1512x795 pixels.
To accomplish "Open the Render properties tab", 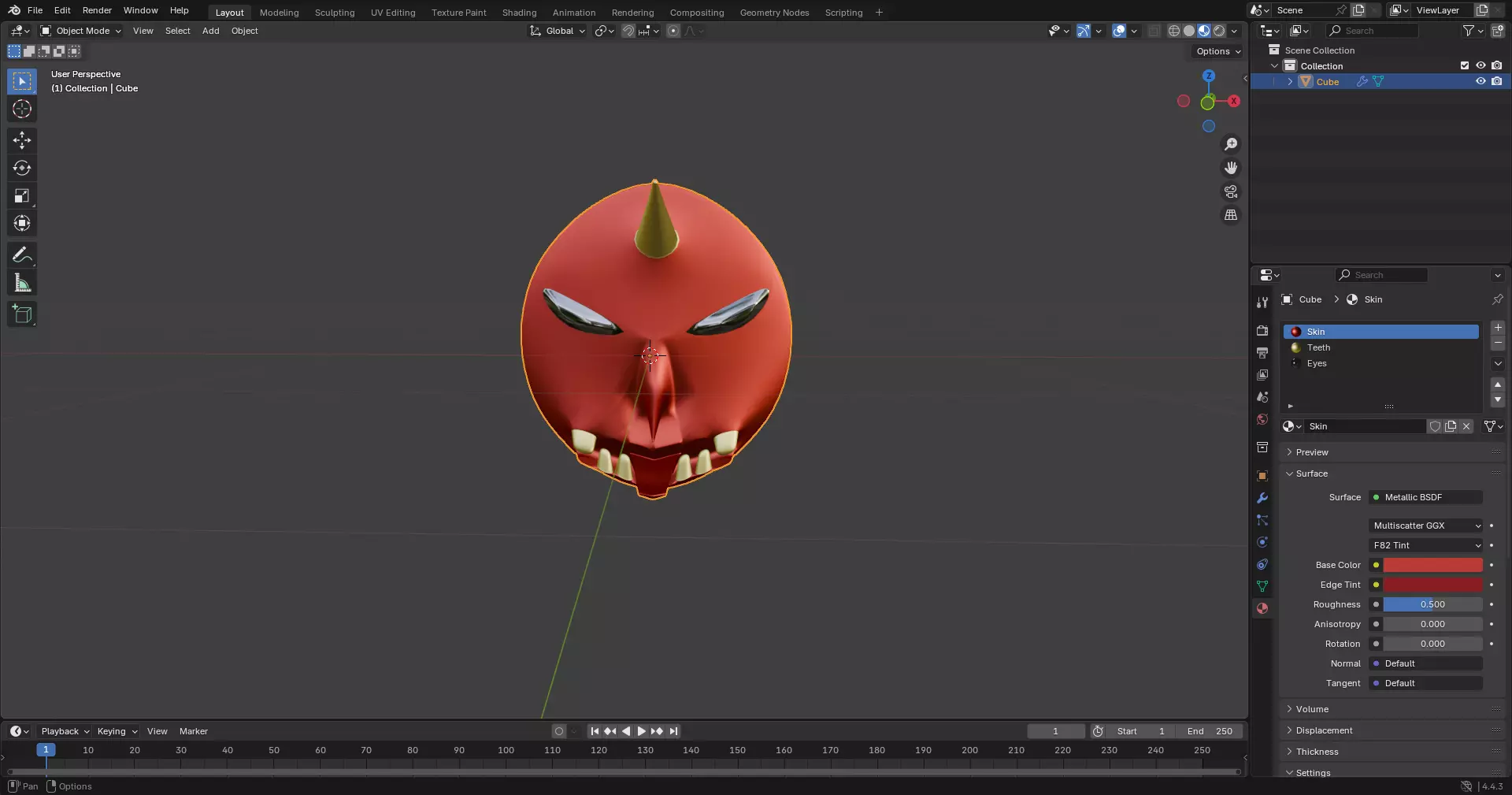I will pyautogui.click(x=1262, y=331).
